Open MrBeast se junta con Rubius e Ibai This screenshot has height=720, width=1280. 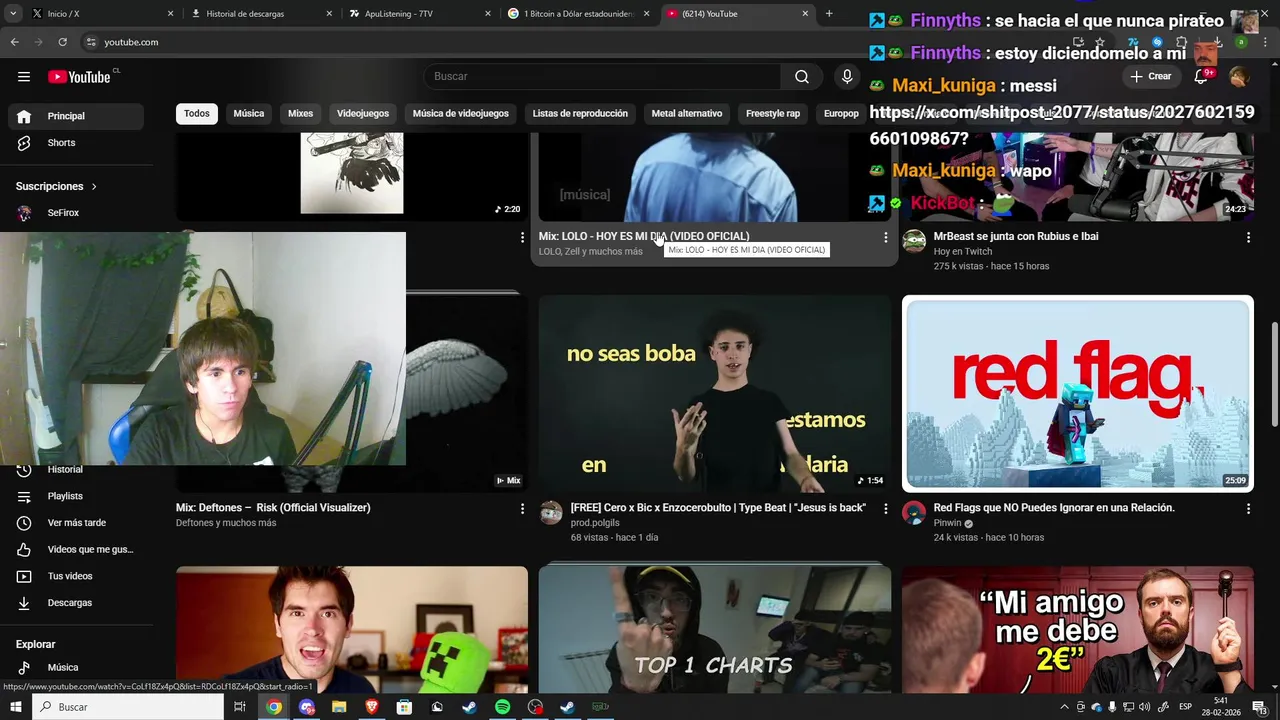click(1016, 237)
